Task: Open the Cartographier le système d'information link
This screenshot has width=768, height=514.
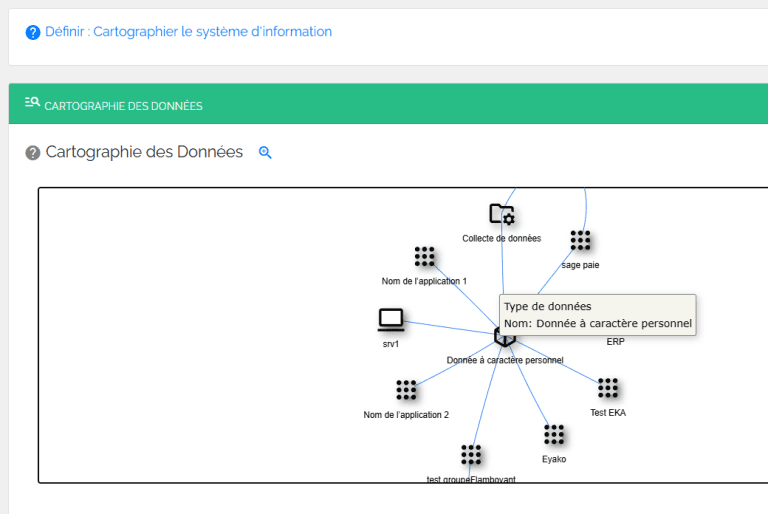Action: click(x=213, y=32)
